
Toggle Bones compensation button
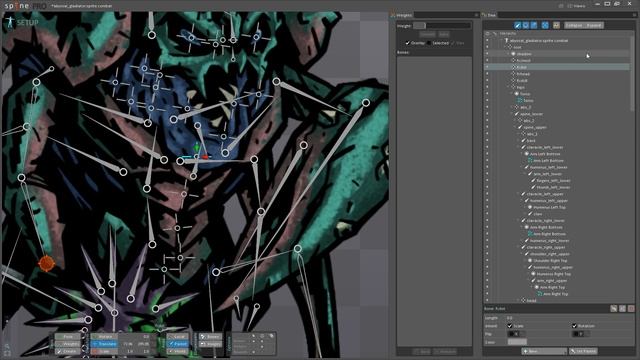point(211,337)
